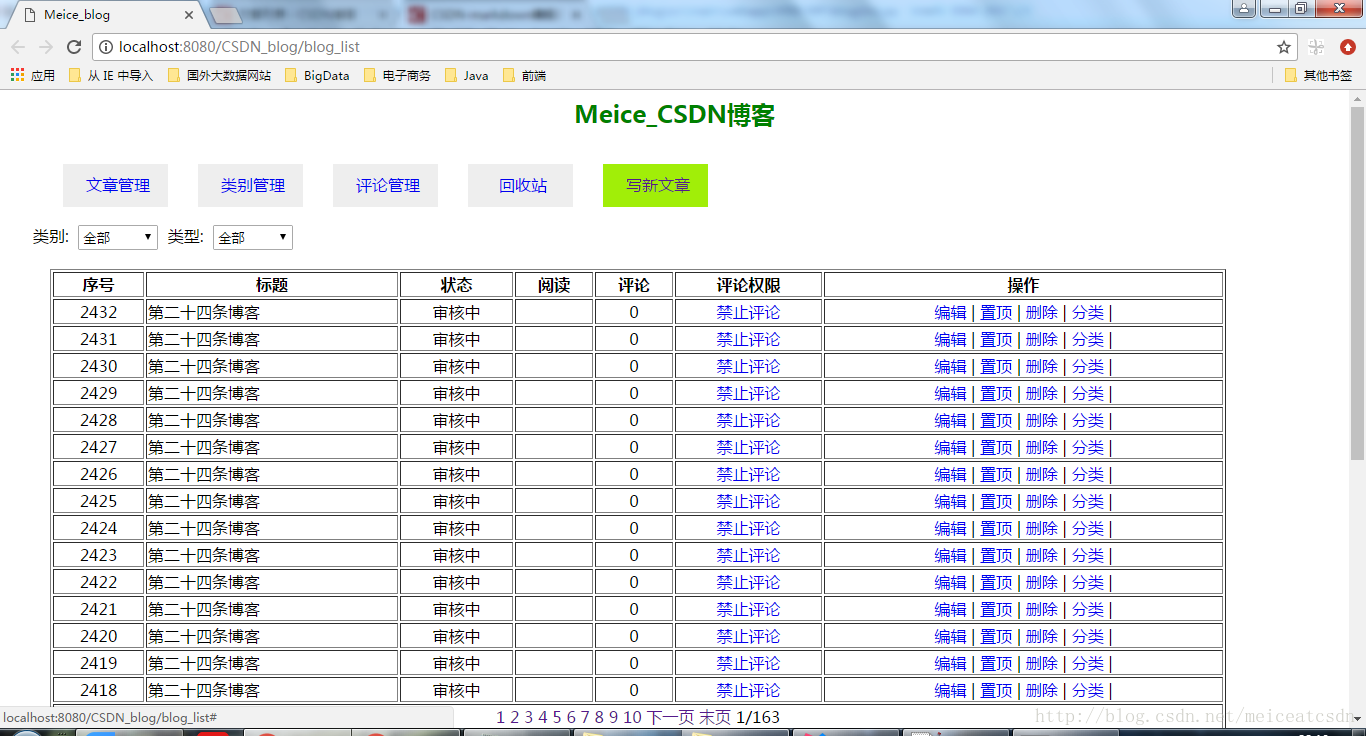Click 分类 for blog 2418
This screenshot has height=736, width=1366.
tap(1088, 690)
